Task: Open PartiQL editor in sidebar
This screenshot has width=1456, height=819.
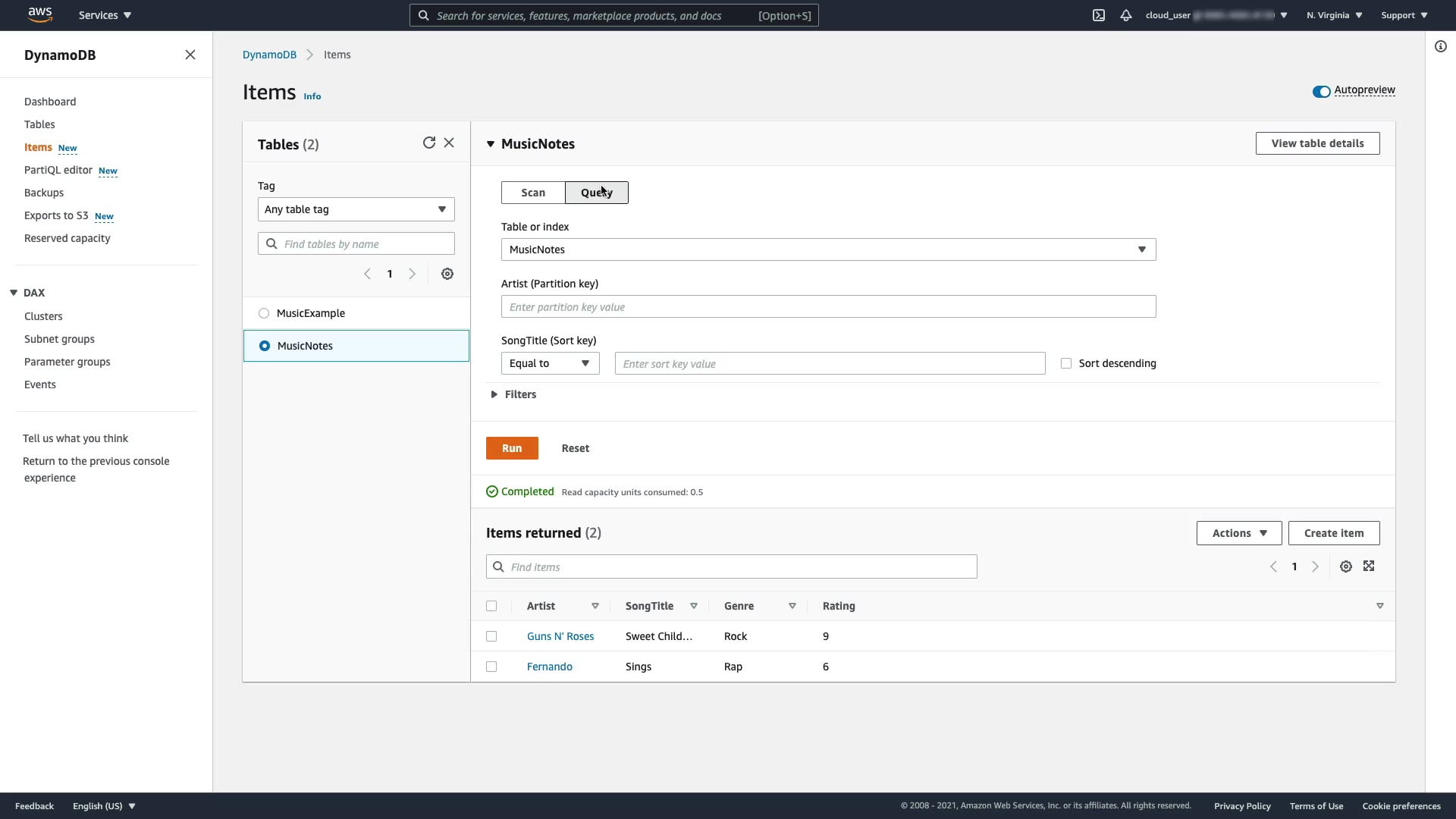Action: tap(58, 170)
